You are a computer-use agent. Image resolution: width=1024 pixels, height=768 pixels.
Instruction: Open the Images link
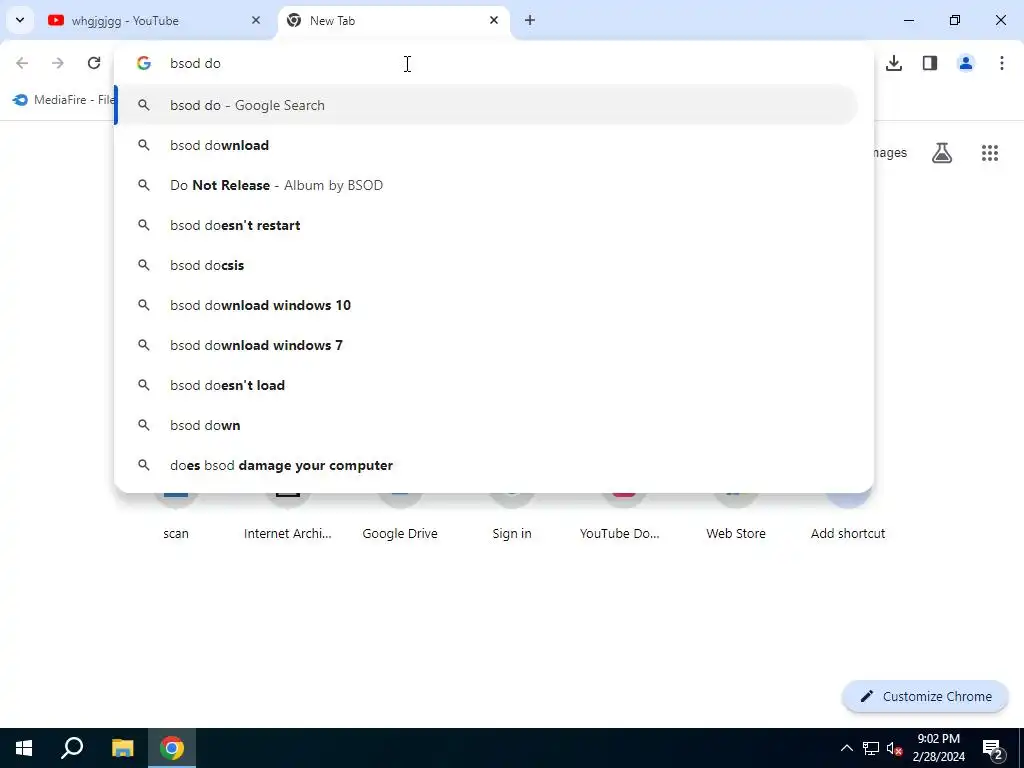point(890,153)
